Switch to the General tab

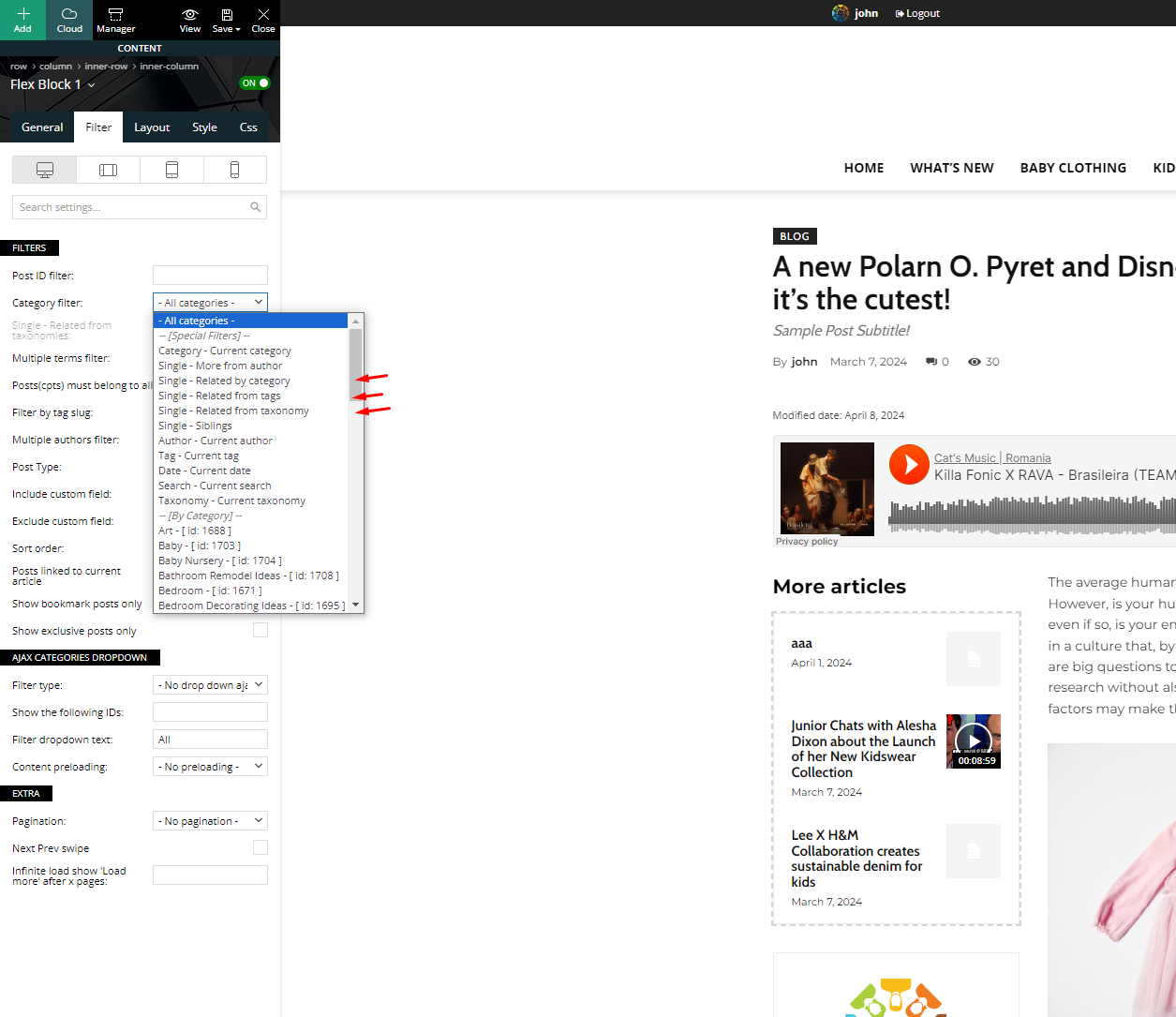(42, 127)
